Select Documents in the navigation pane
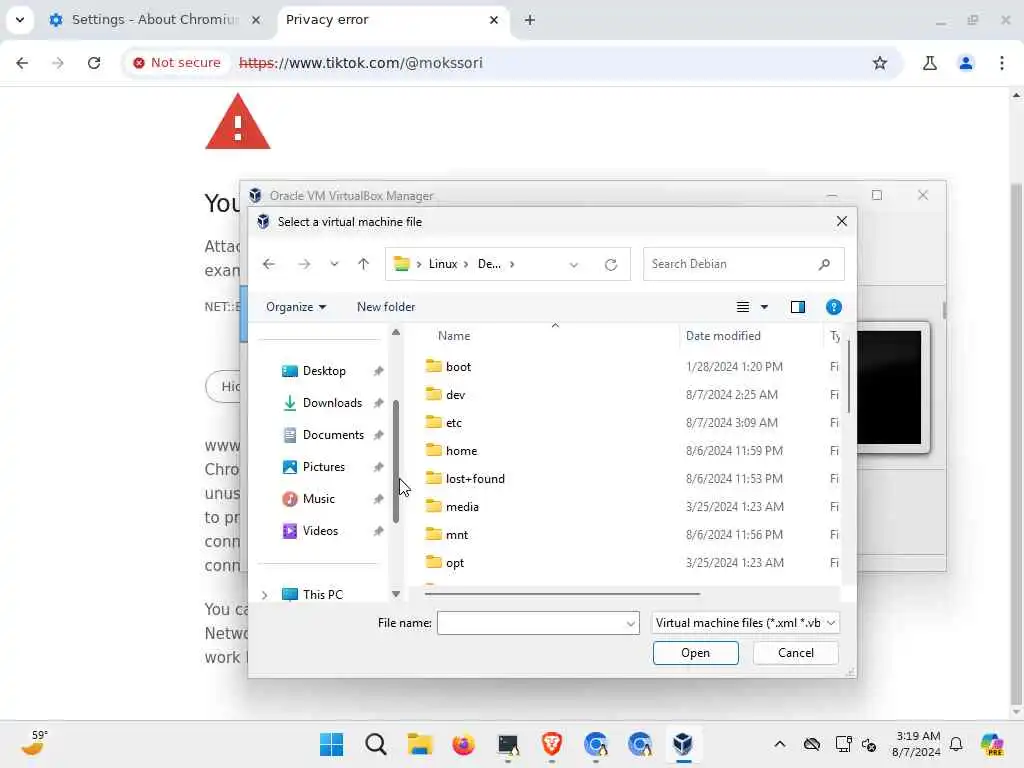1024x768 pixels. (333, 435)
